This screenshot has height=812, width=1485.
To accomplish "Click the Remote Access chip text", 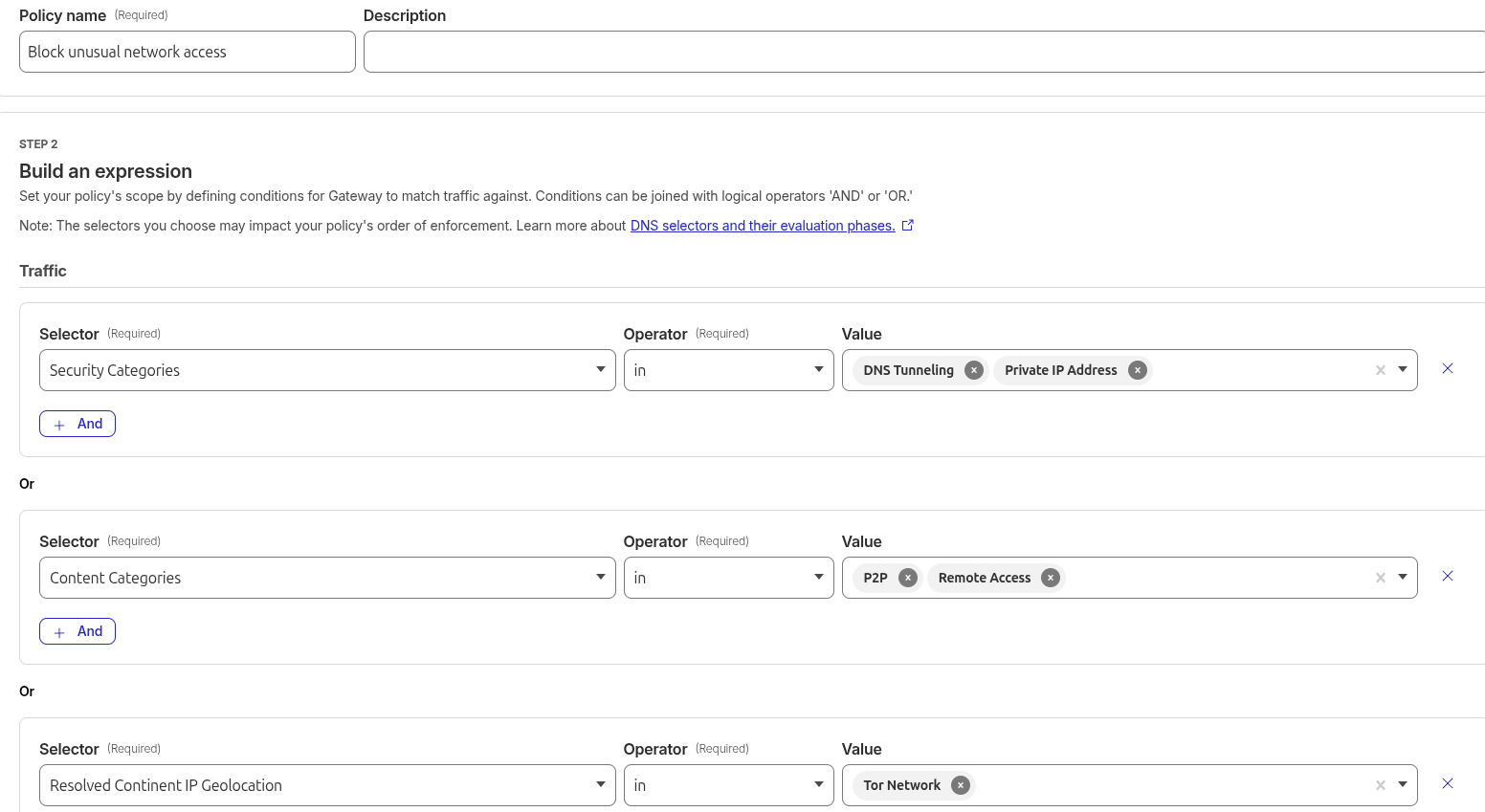I will 985,578.
